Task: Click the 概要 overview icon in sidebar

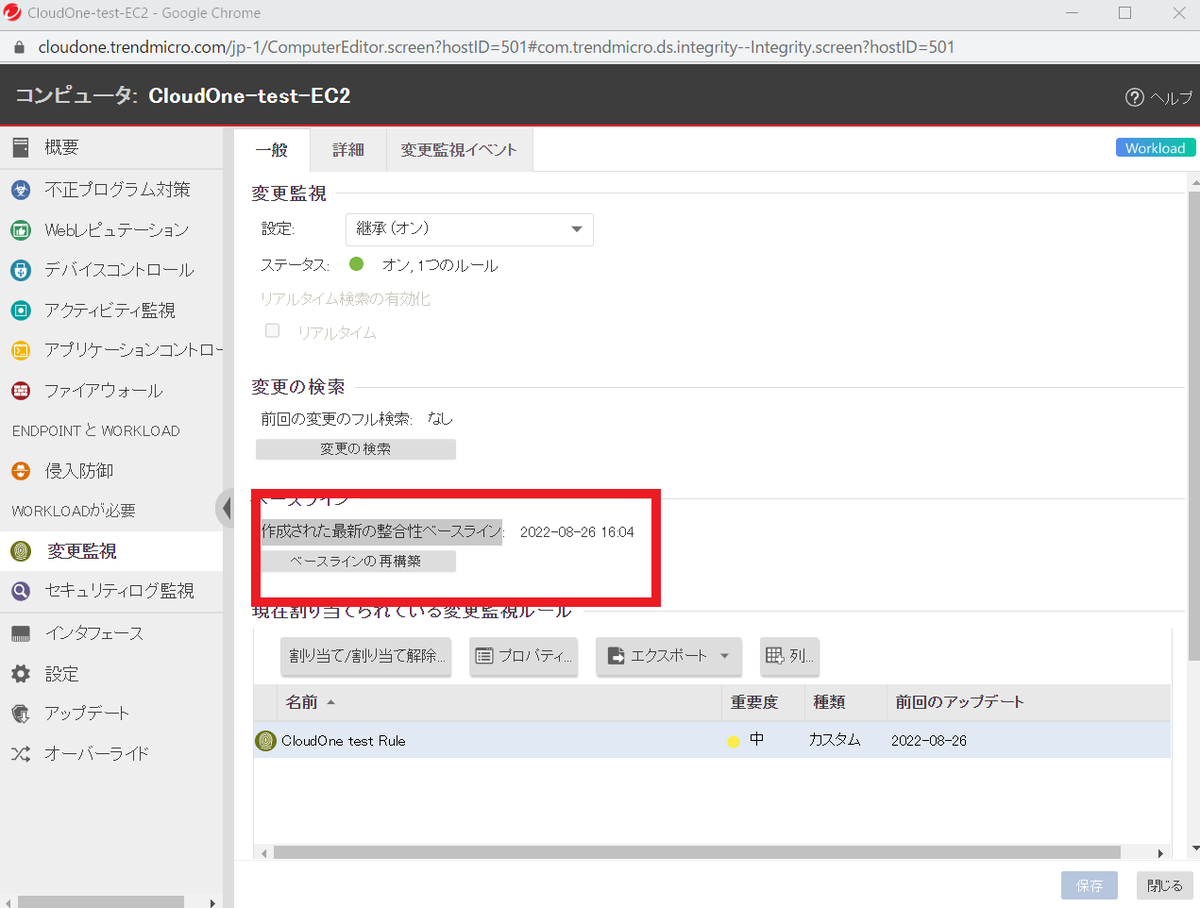Action: 20,148
